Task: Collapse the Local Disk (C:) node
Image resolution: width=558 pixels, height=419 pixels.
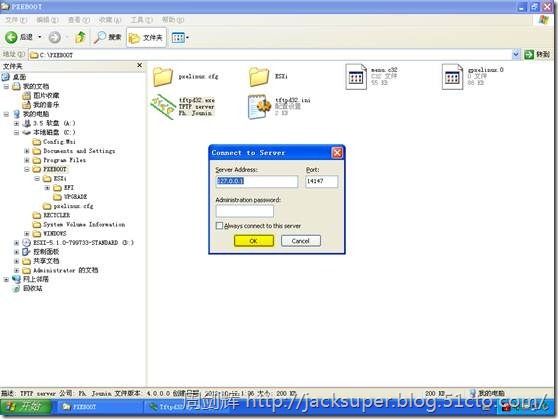Action: 16,132
